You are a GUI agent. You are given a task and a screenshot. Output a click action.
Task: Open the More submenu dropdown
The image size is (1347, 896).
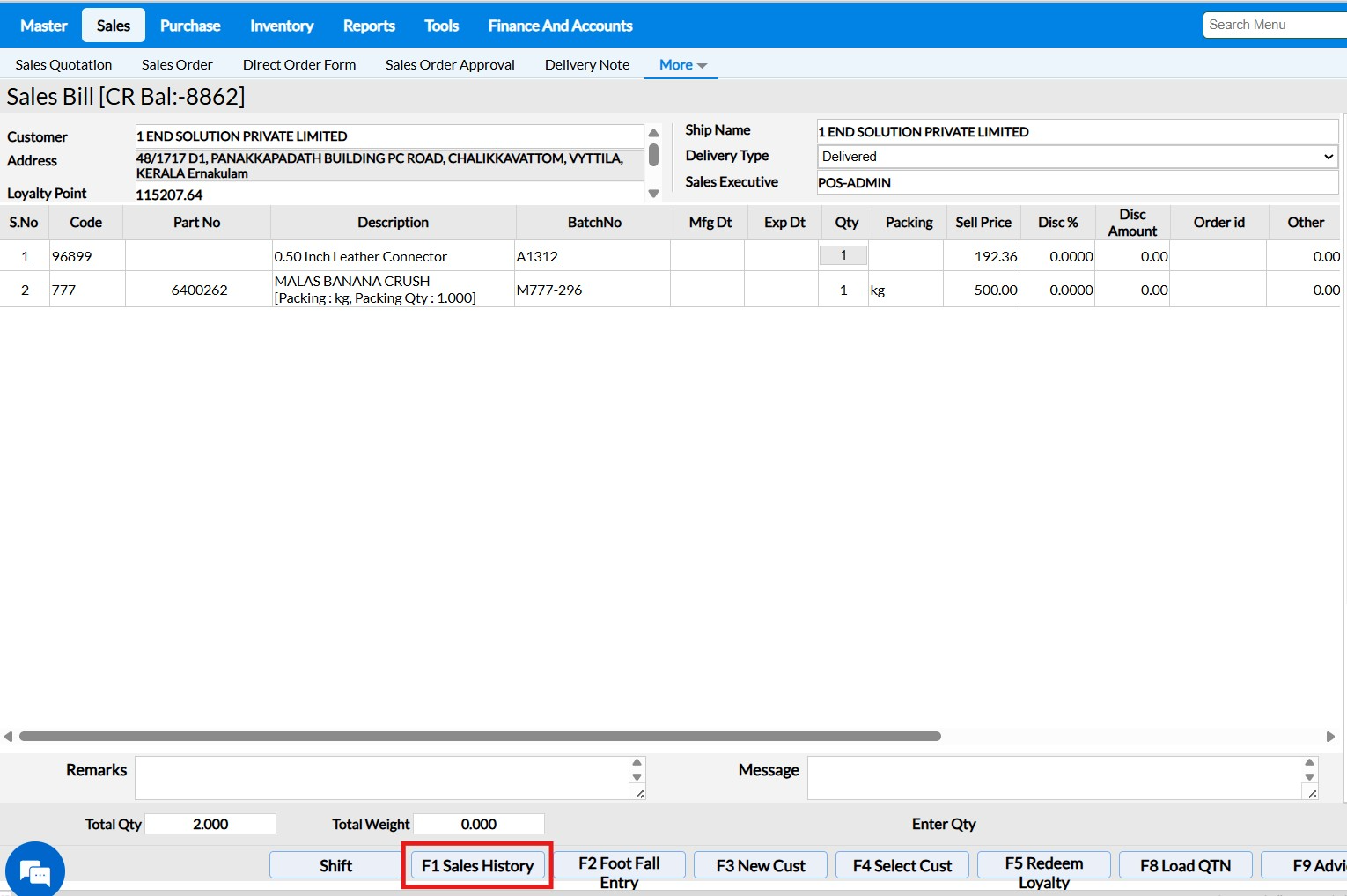[x=682, y=65]
